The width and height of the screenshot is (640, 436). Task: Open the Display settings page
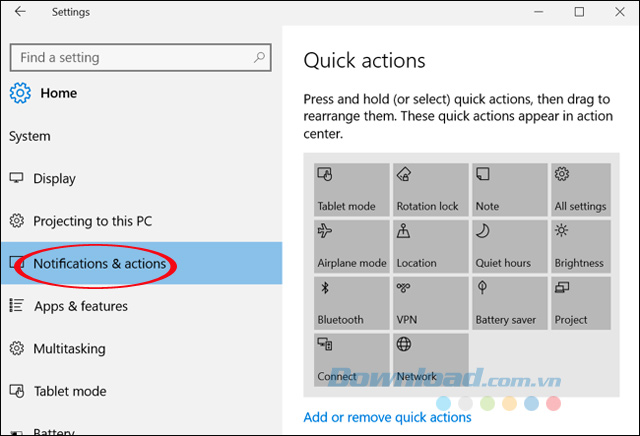pyautogui.click(x=54, y=179)
